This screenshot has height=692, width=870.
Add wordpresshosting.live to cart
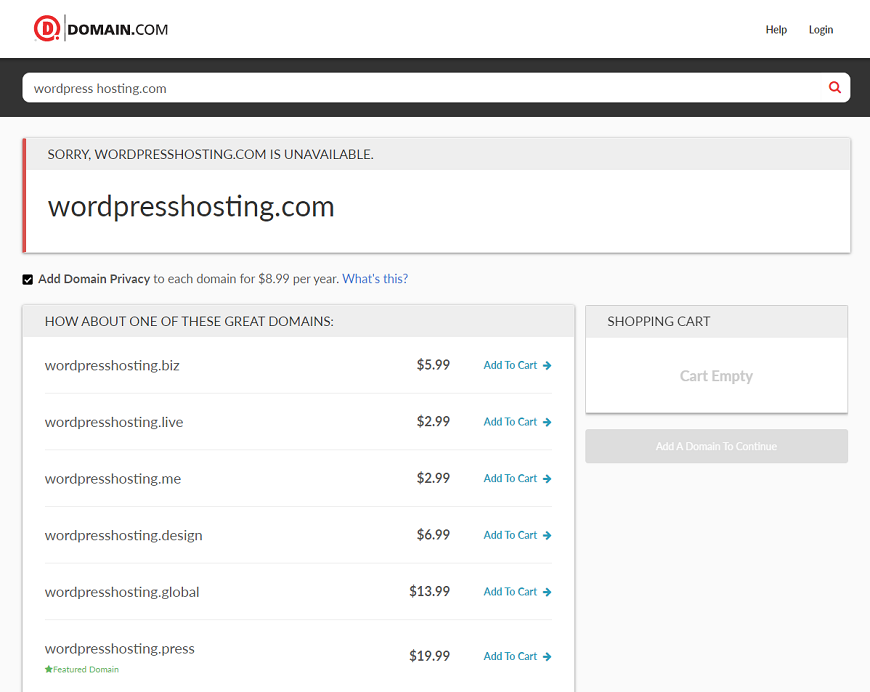pyautogui.click(x=517, y=422)
